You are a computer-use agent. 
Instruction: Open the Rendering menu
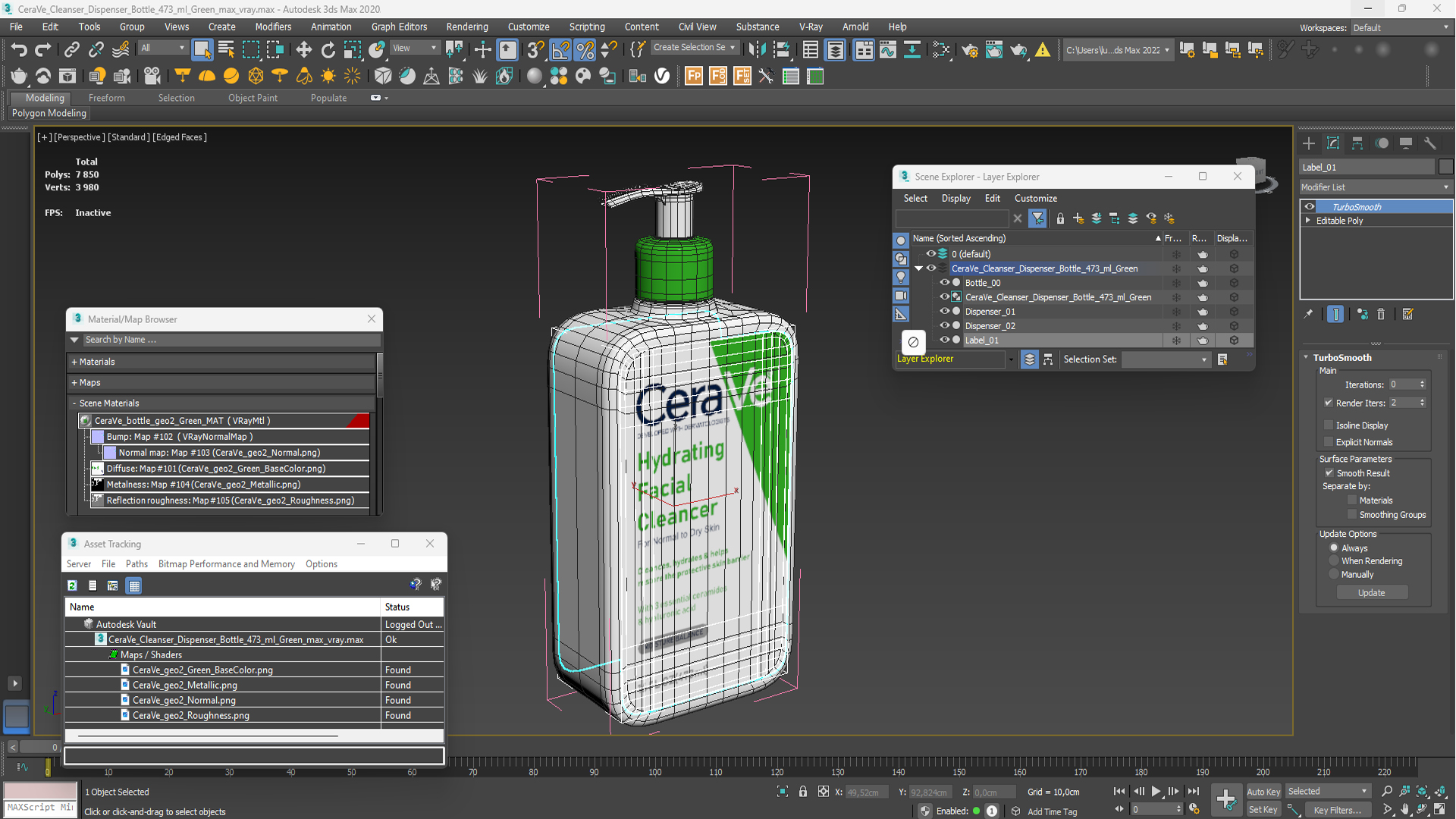(x=466, y=27)
